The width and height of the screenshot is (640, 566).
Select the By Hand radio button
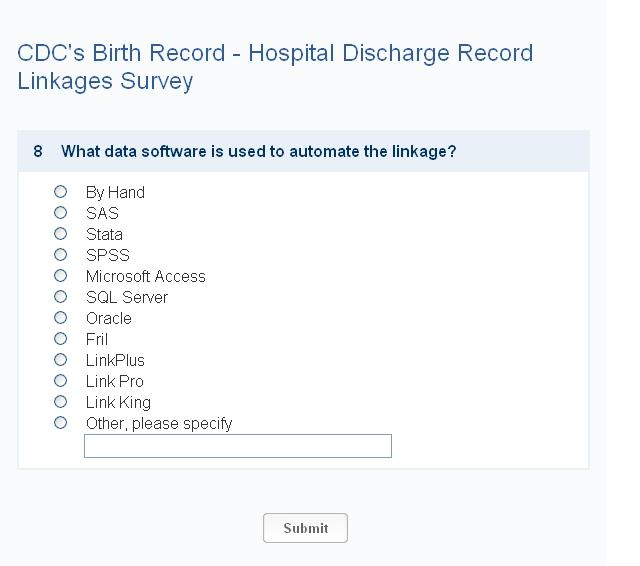(x=60, y=191)
